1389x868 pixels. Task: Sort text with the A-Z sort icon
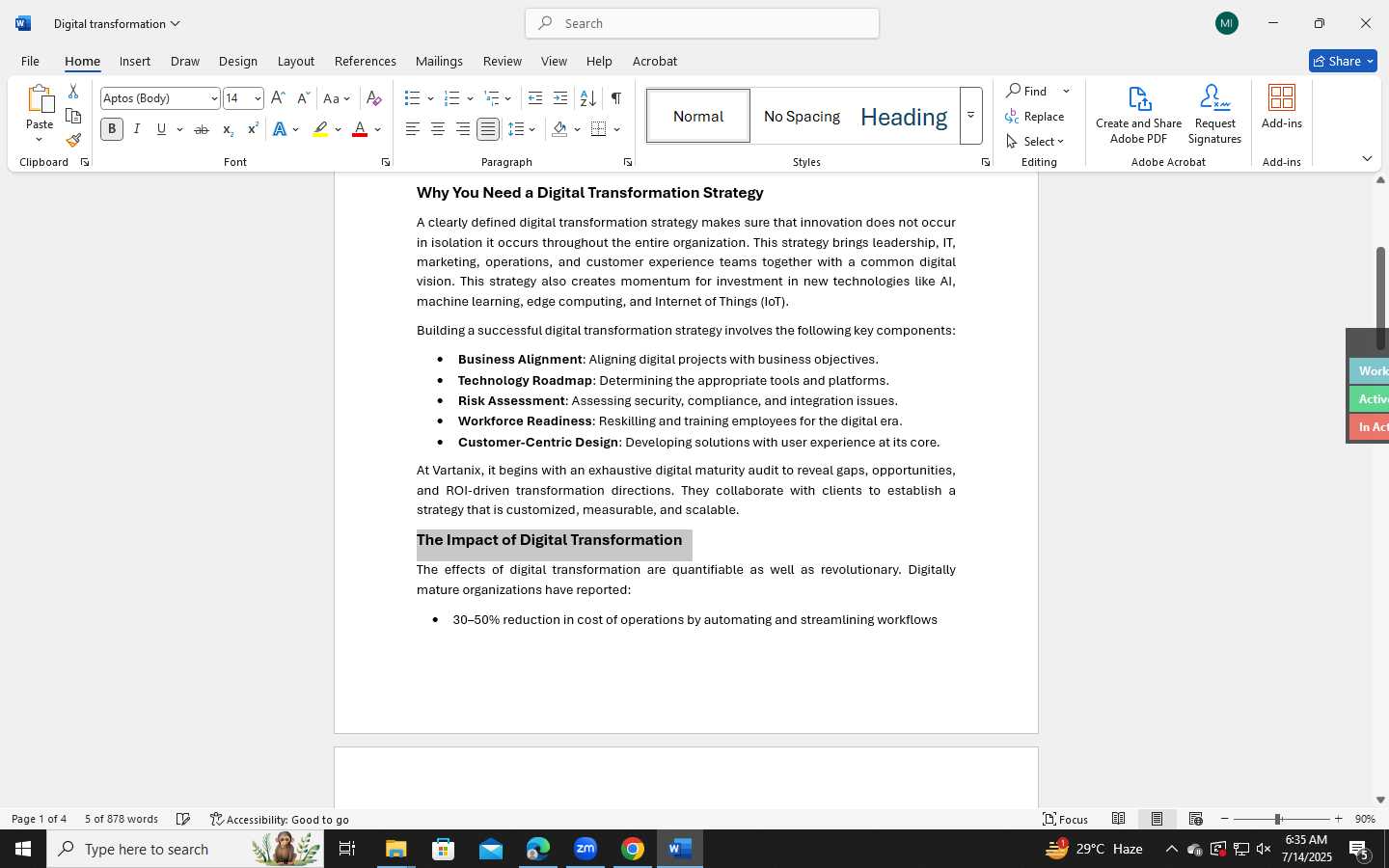tap(587, 98)
